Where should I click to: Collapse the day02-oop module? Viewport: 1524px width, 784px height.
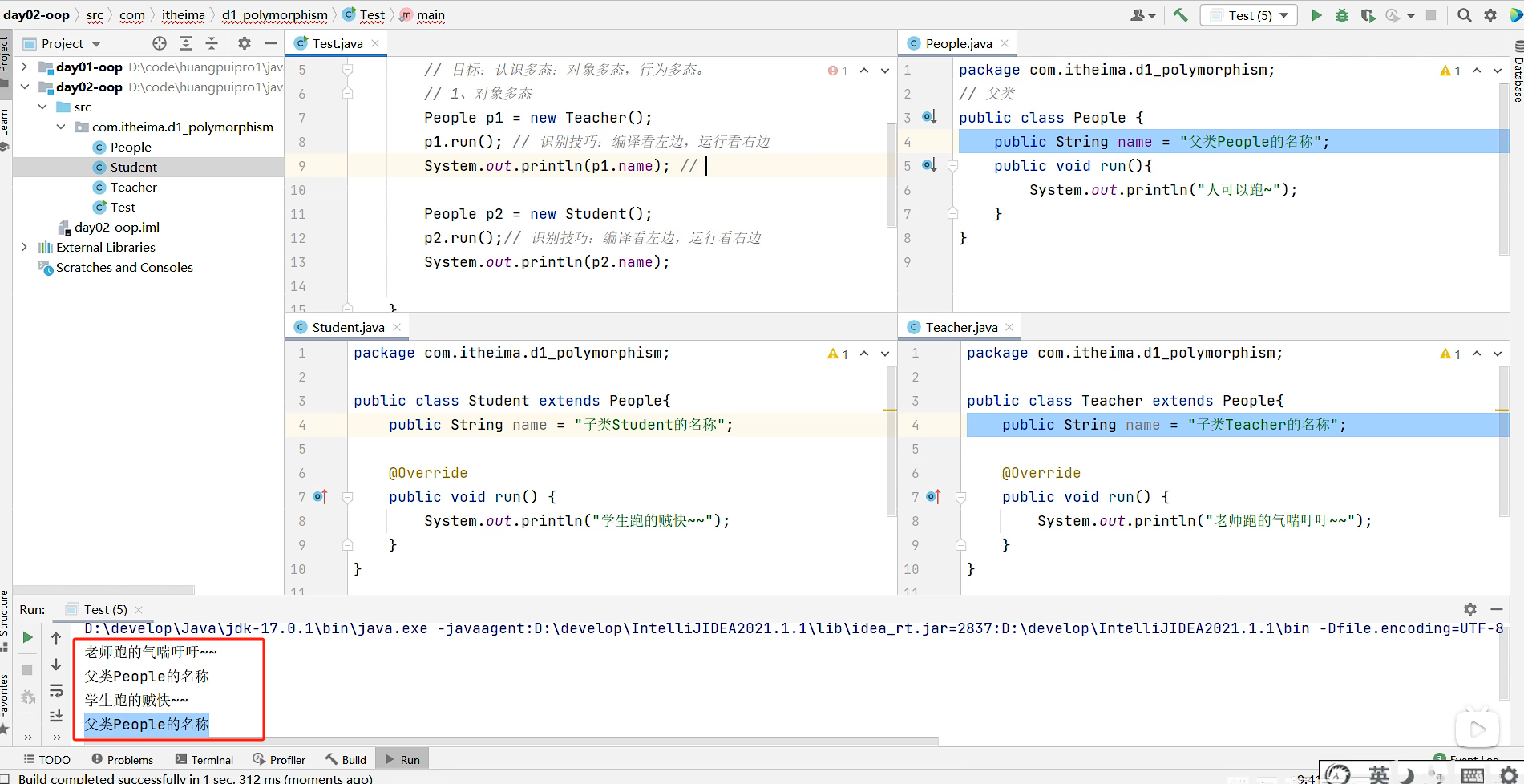pos(24,87)
